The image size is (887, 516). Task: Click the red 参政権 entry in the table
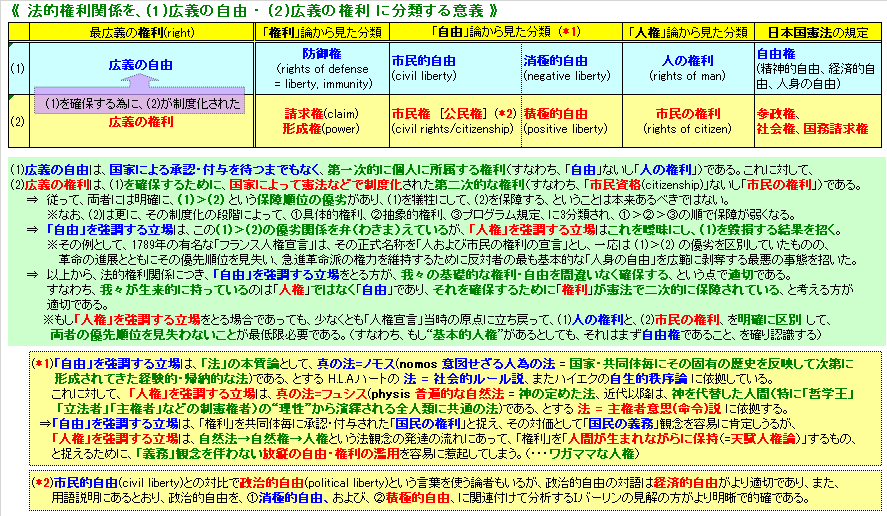point(776,114)
